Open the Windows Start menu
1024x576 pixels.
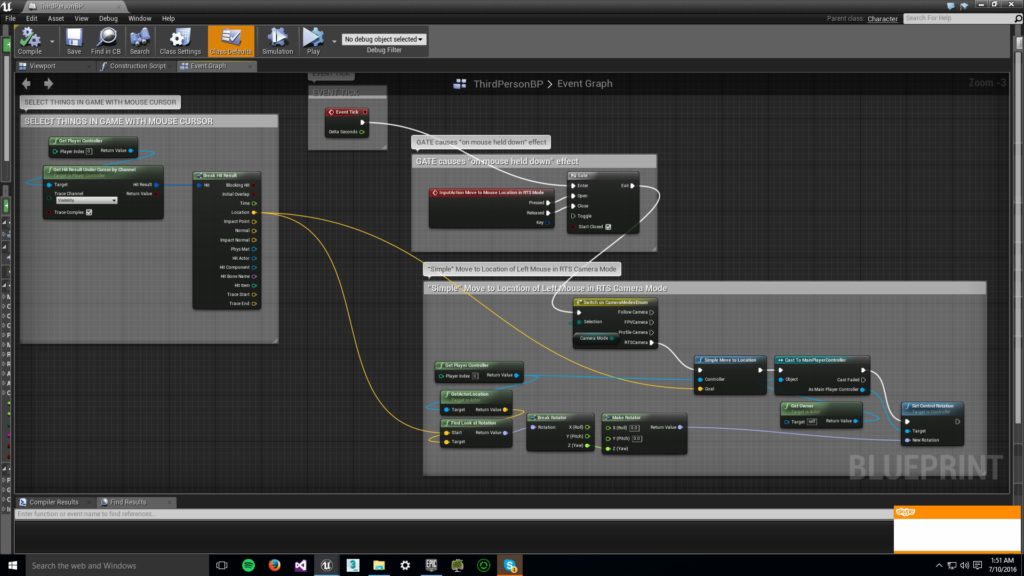12,565
